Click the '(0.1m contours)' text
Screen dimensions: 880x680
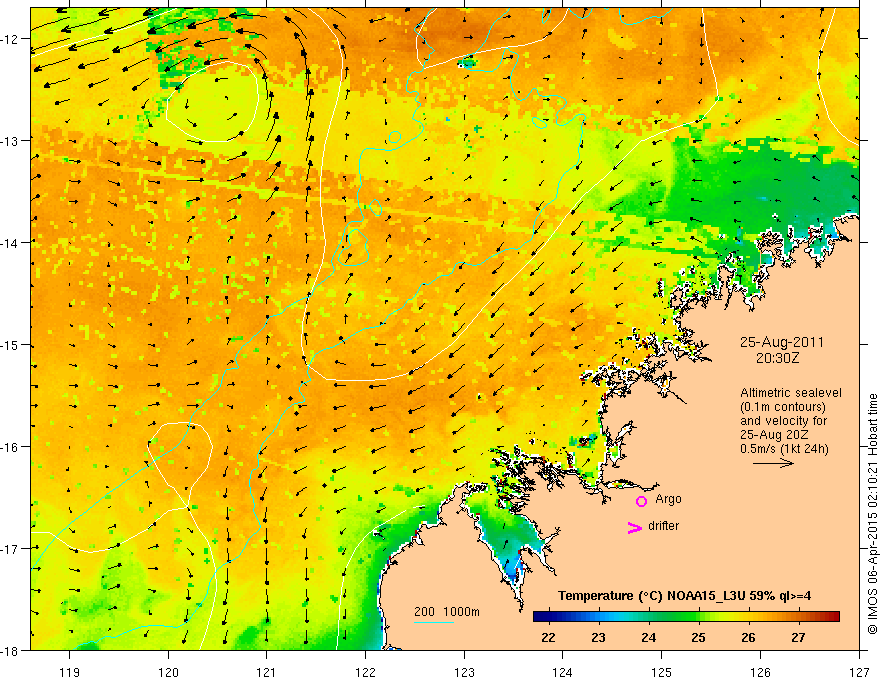pyautogui.click(x=783, y=407)
